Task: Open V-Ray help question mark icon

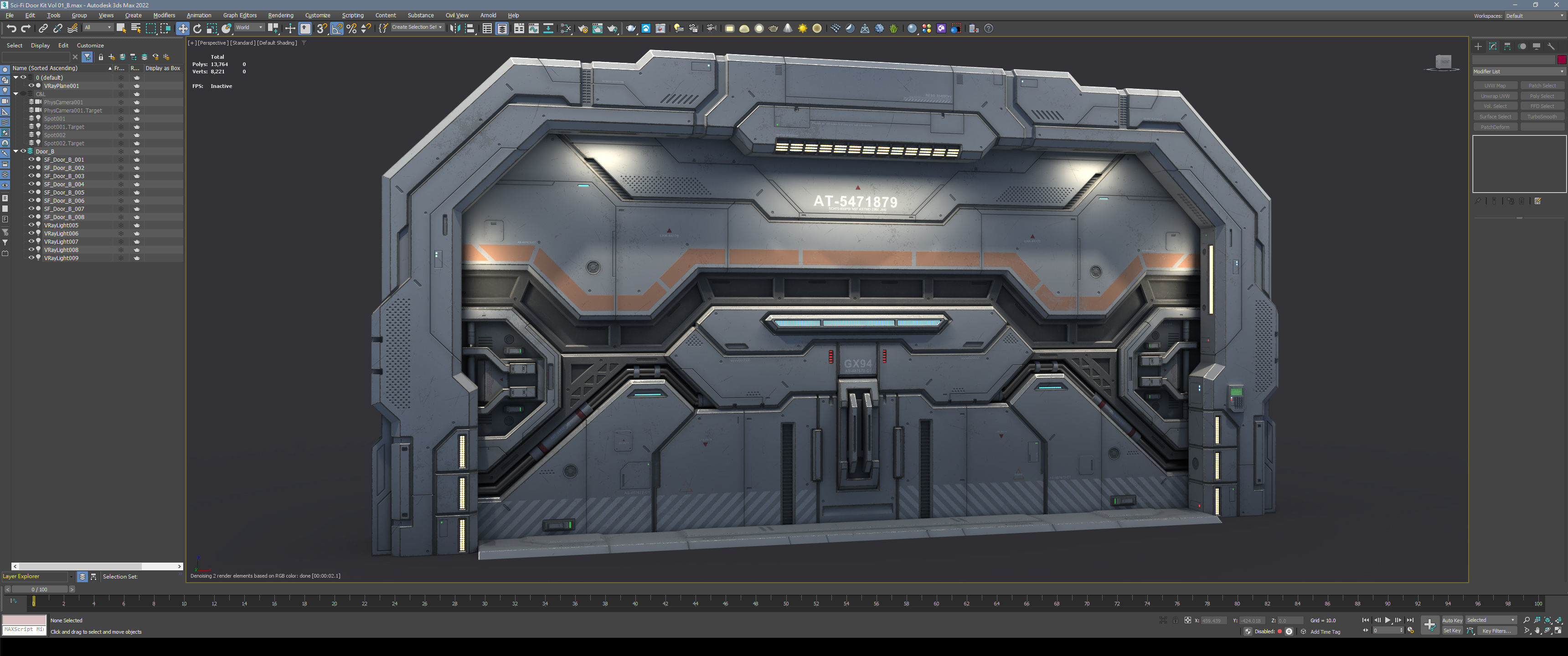Action: 989,28
